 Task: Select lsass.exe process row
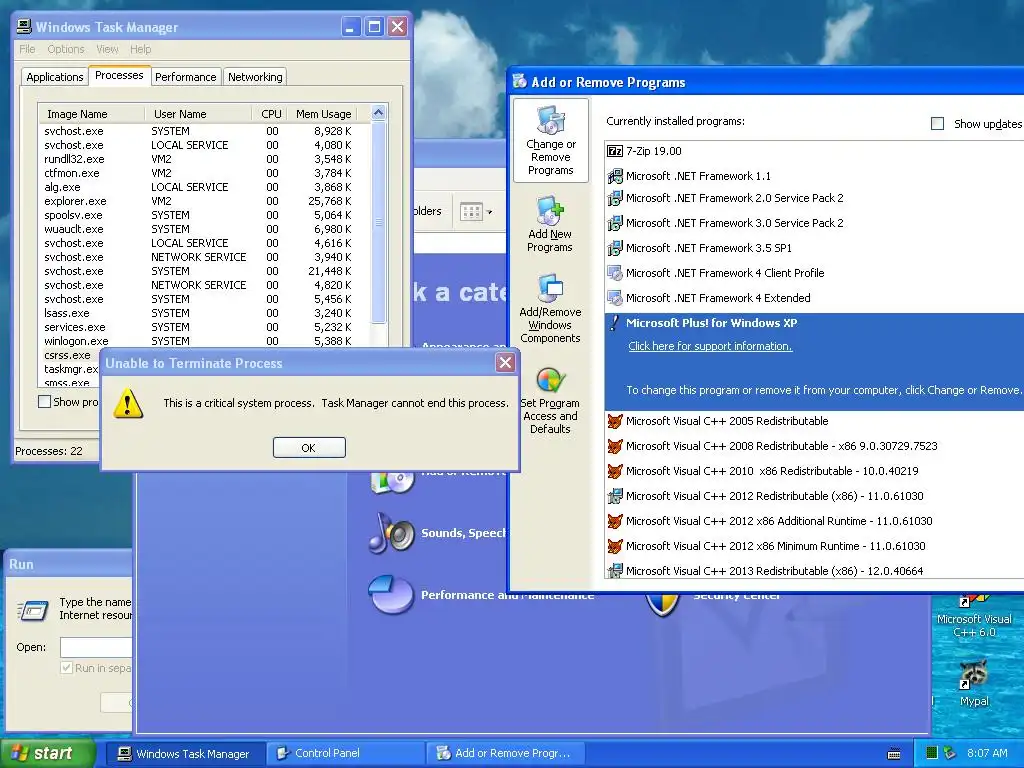(x=204, y=313)
